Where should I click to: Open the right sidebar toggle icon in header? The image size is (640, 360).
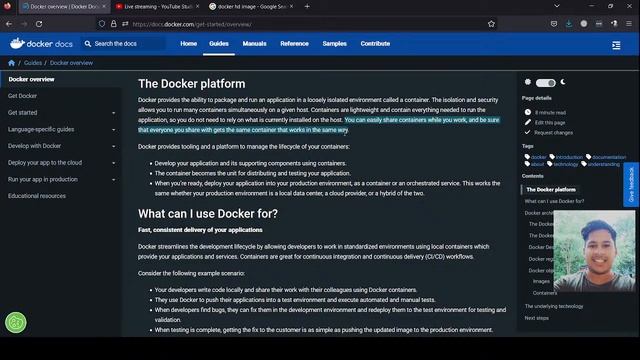616,45
